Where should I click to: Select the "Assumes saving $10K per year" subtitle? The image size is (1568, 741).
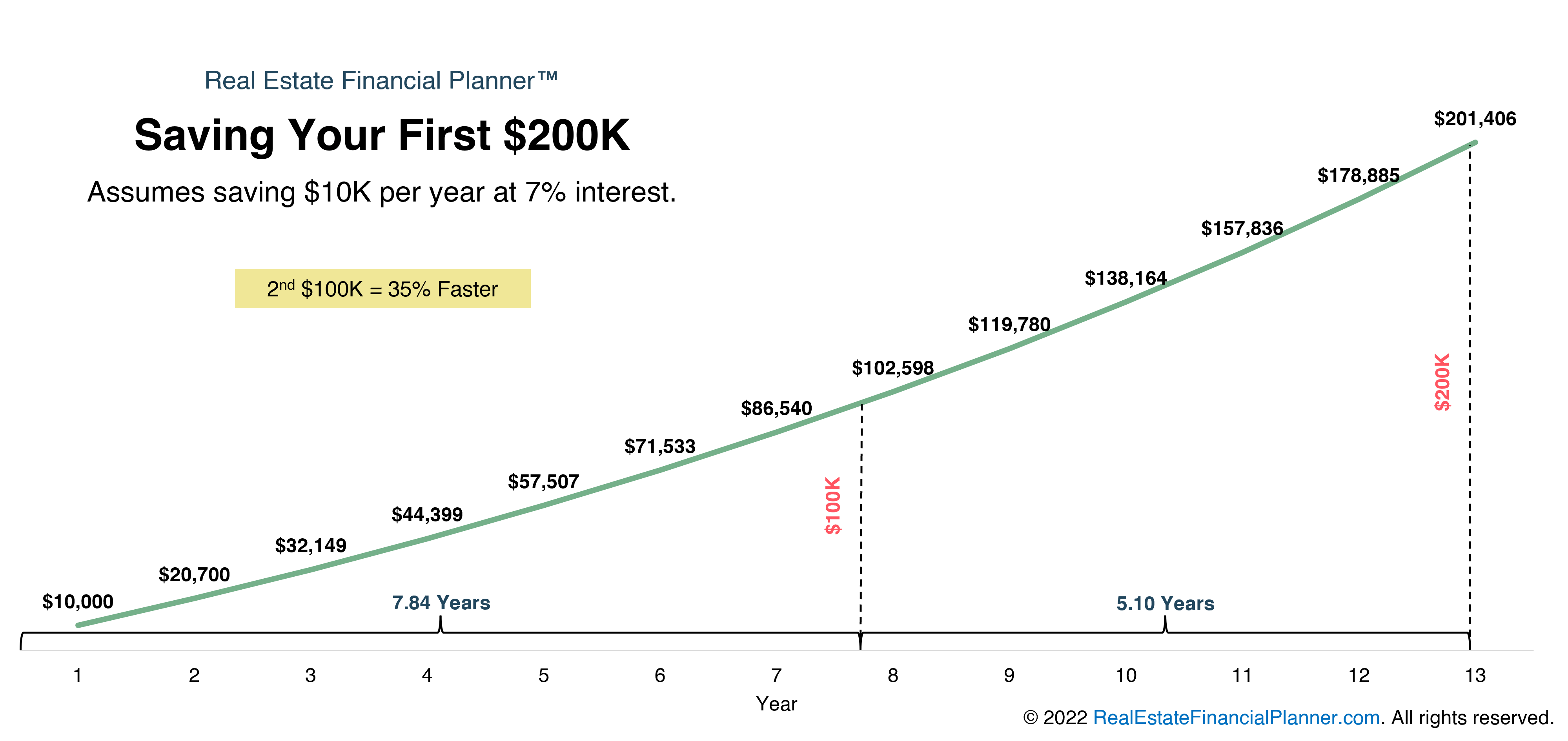[x=382, y=192]
